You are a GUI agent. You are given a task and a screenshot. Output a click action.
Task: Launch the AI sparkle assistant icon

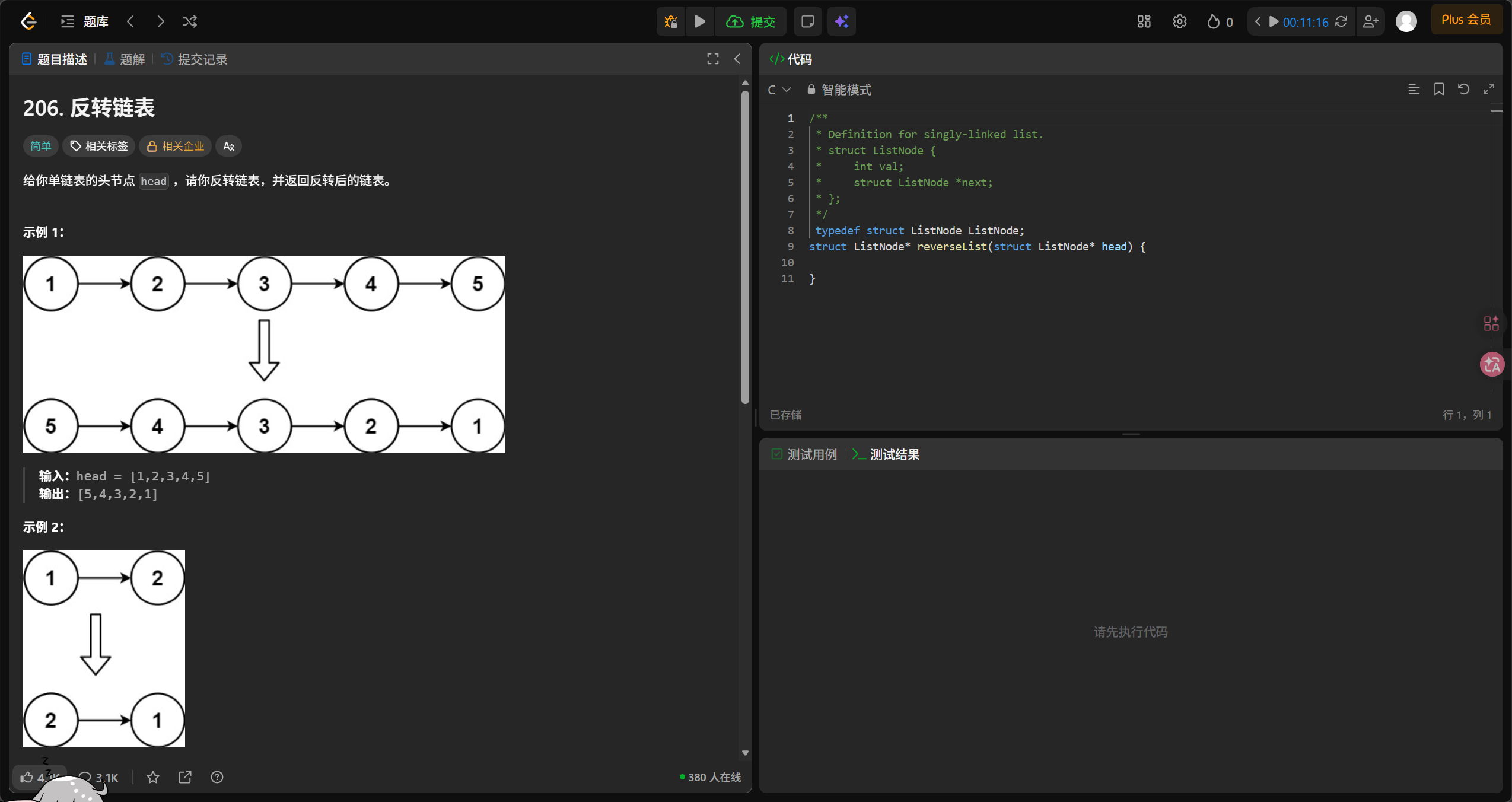coord(842,22)
